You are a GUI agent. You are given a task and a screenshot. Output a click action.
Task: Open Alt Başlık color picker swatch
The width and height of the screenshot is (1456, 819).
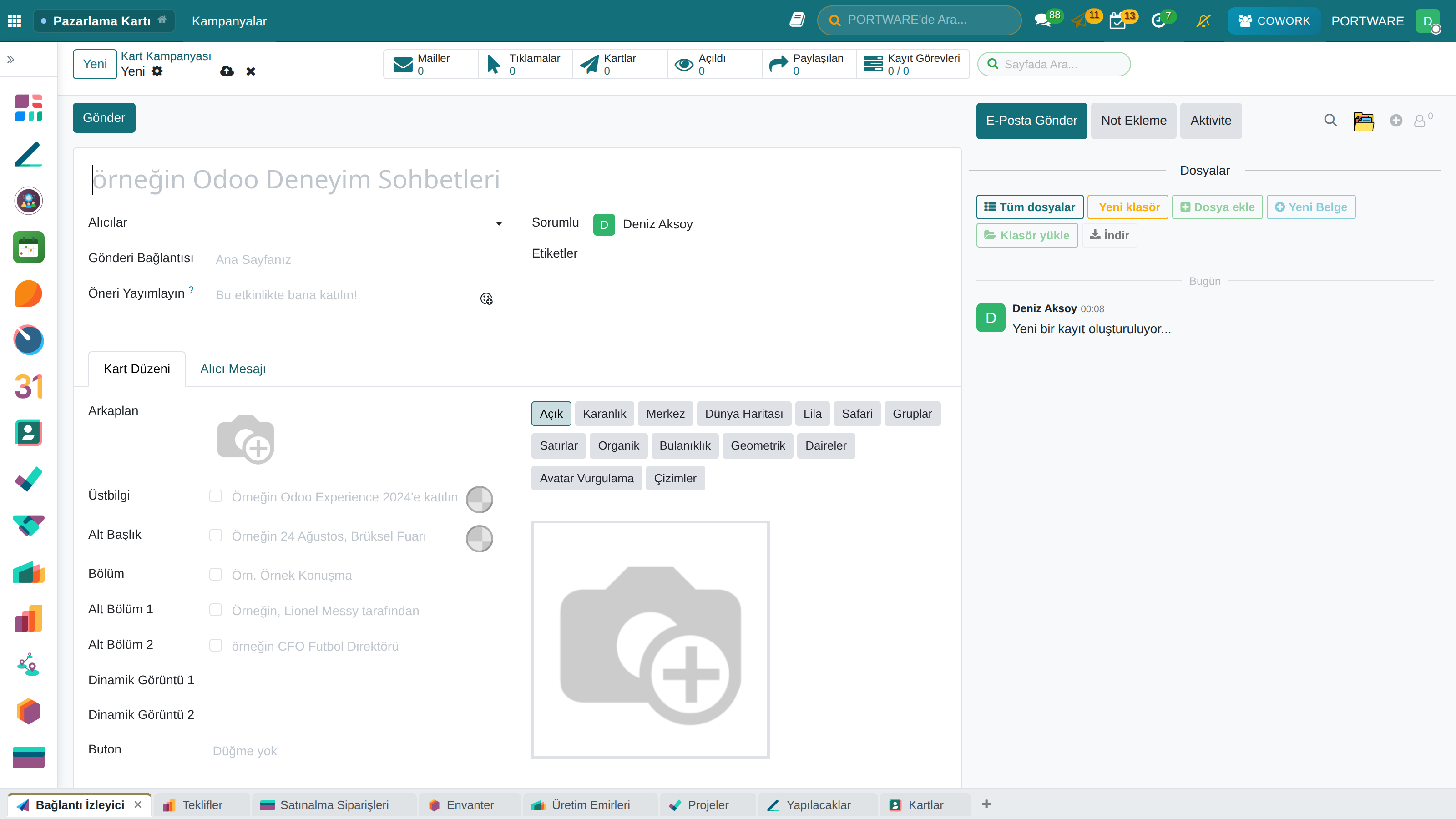point(479,538)
